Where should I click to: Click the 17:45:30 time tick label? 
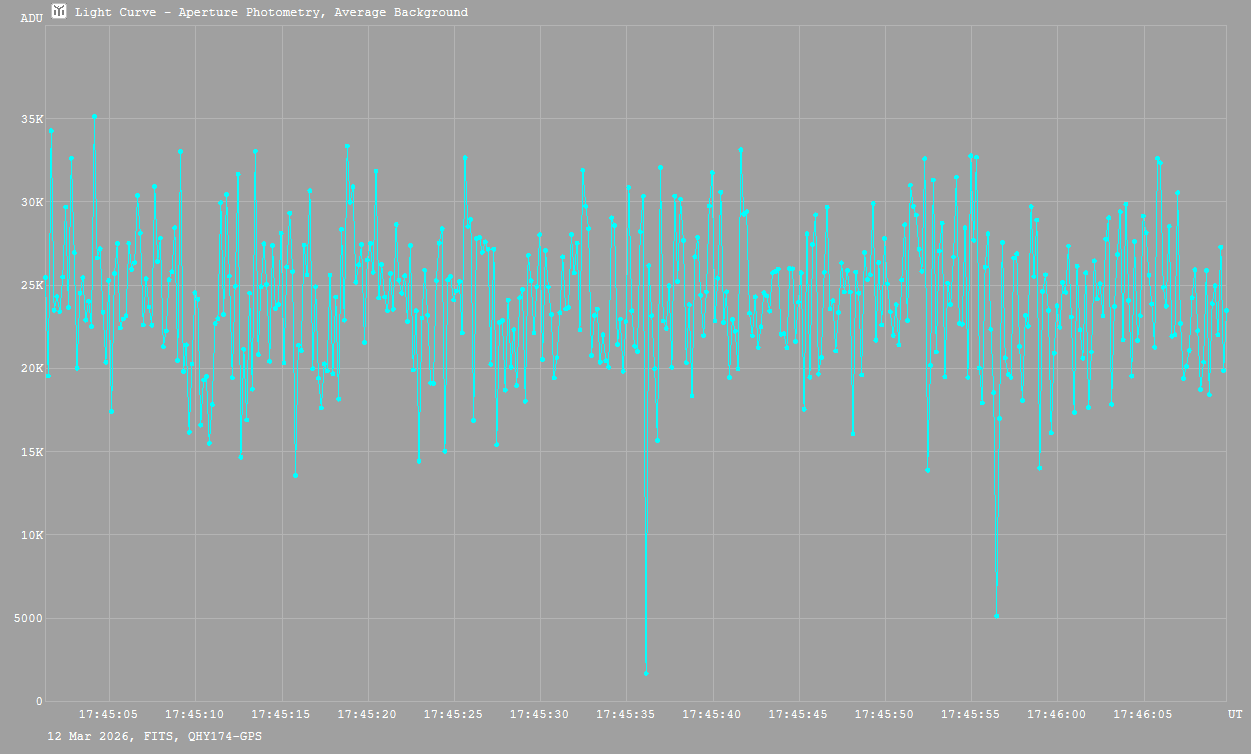(x=540, y=715)
